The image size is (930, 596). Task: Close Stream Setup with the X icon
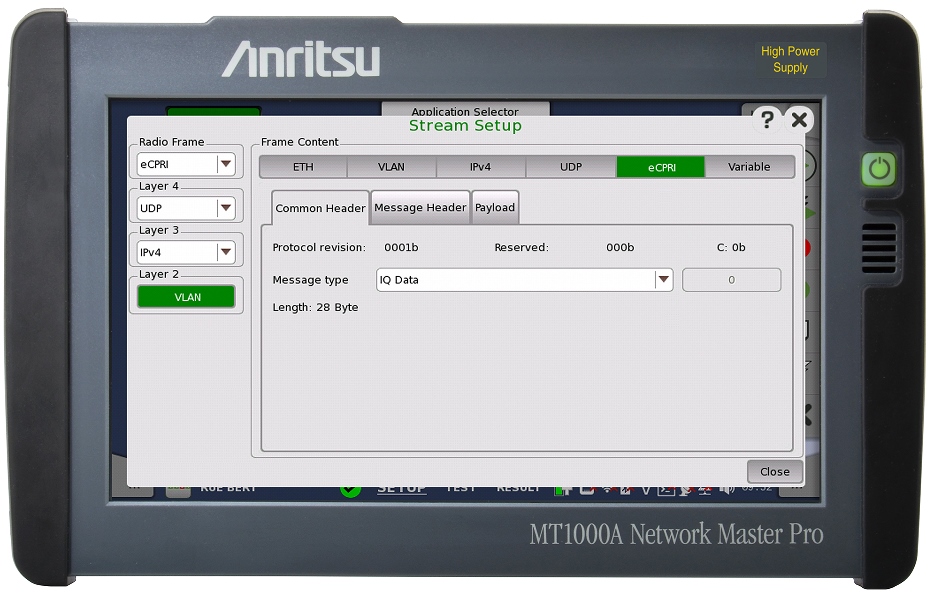click(799, 120)
